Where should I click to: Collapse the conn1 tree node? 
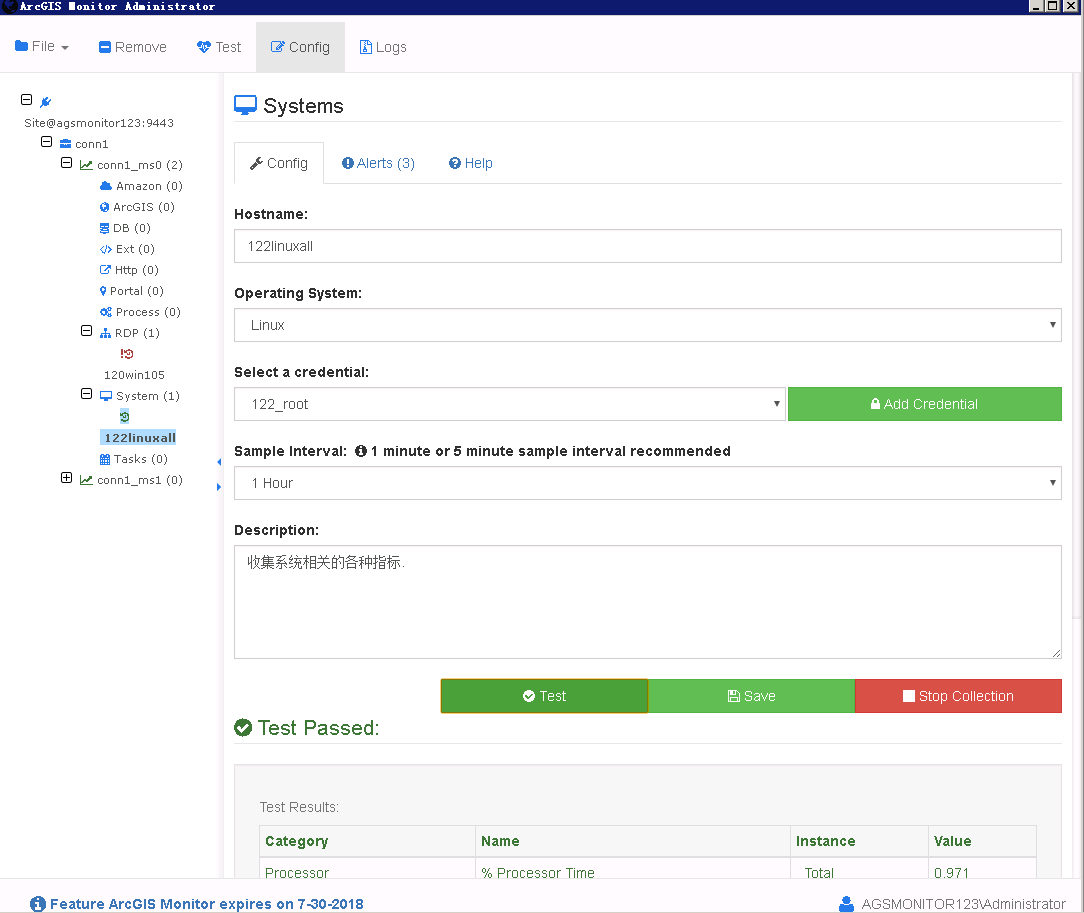coord(46,142)
